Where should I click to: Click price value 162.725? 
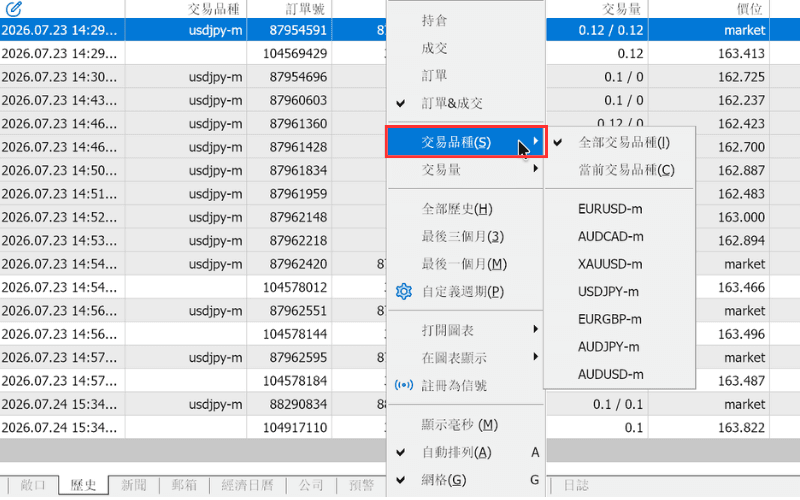(741, 77)
